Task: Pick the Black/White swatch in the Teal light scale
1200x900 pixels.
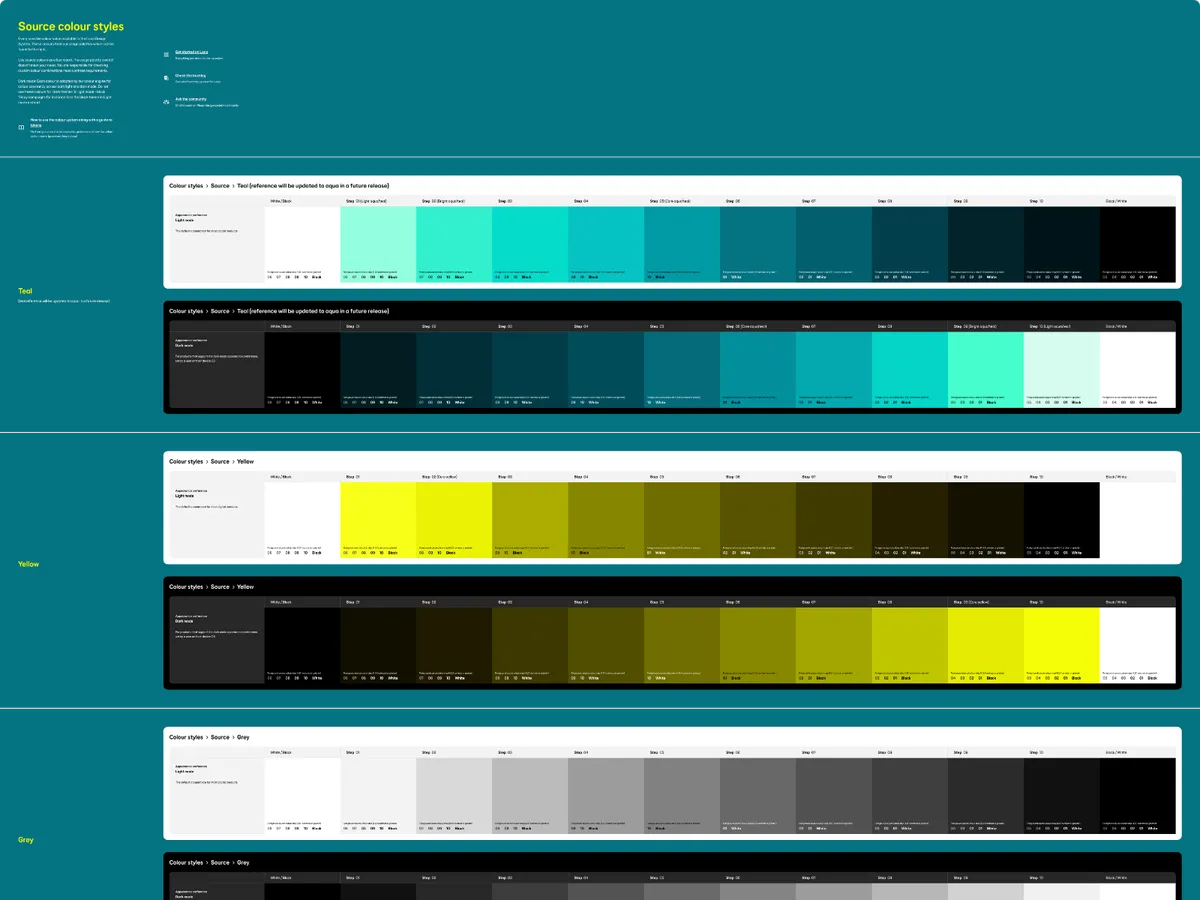Action: click(x=1138, y=243)
